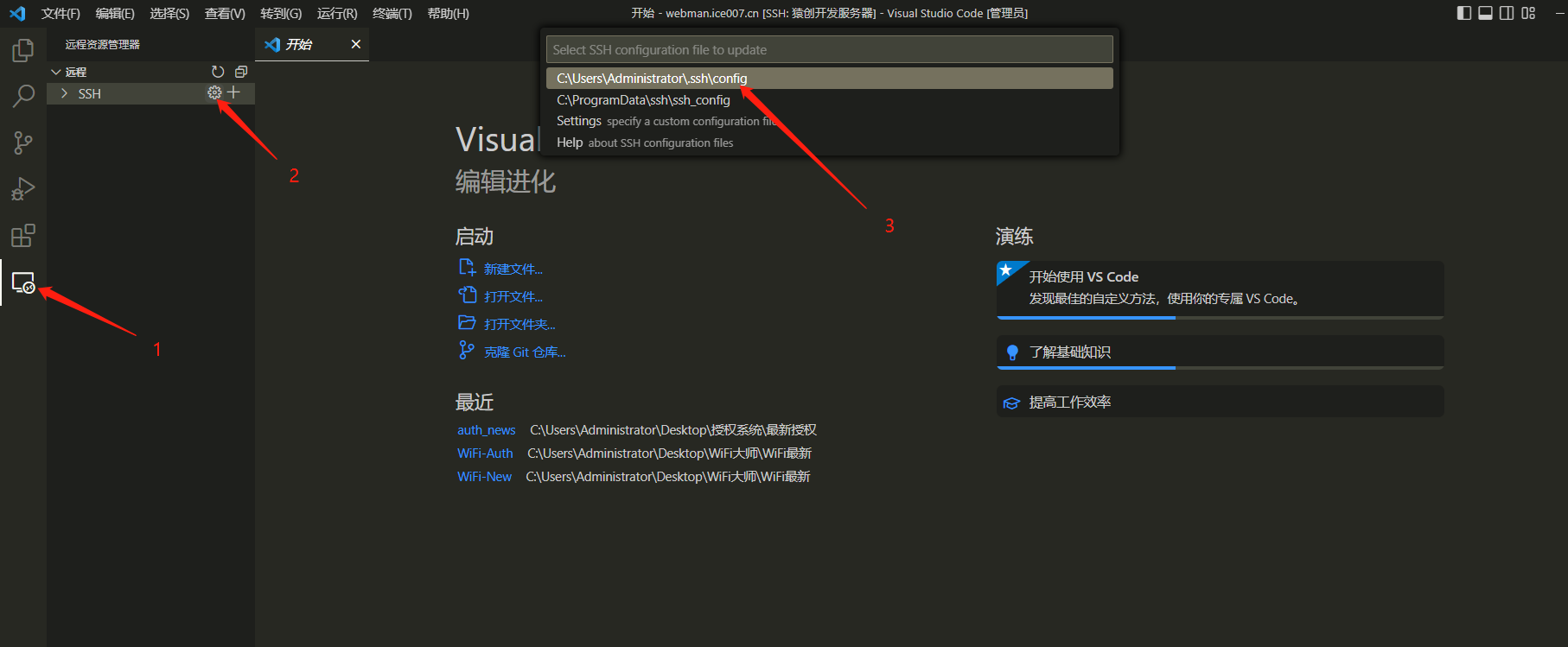The width and height of the screenshot is (1568, 647).
Task: Click the 打开文件 icon
Action: pyautogui.click(x=467, y=295)
